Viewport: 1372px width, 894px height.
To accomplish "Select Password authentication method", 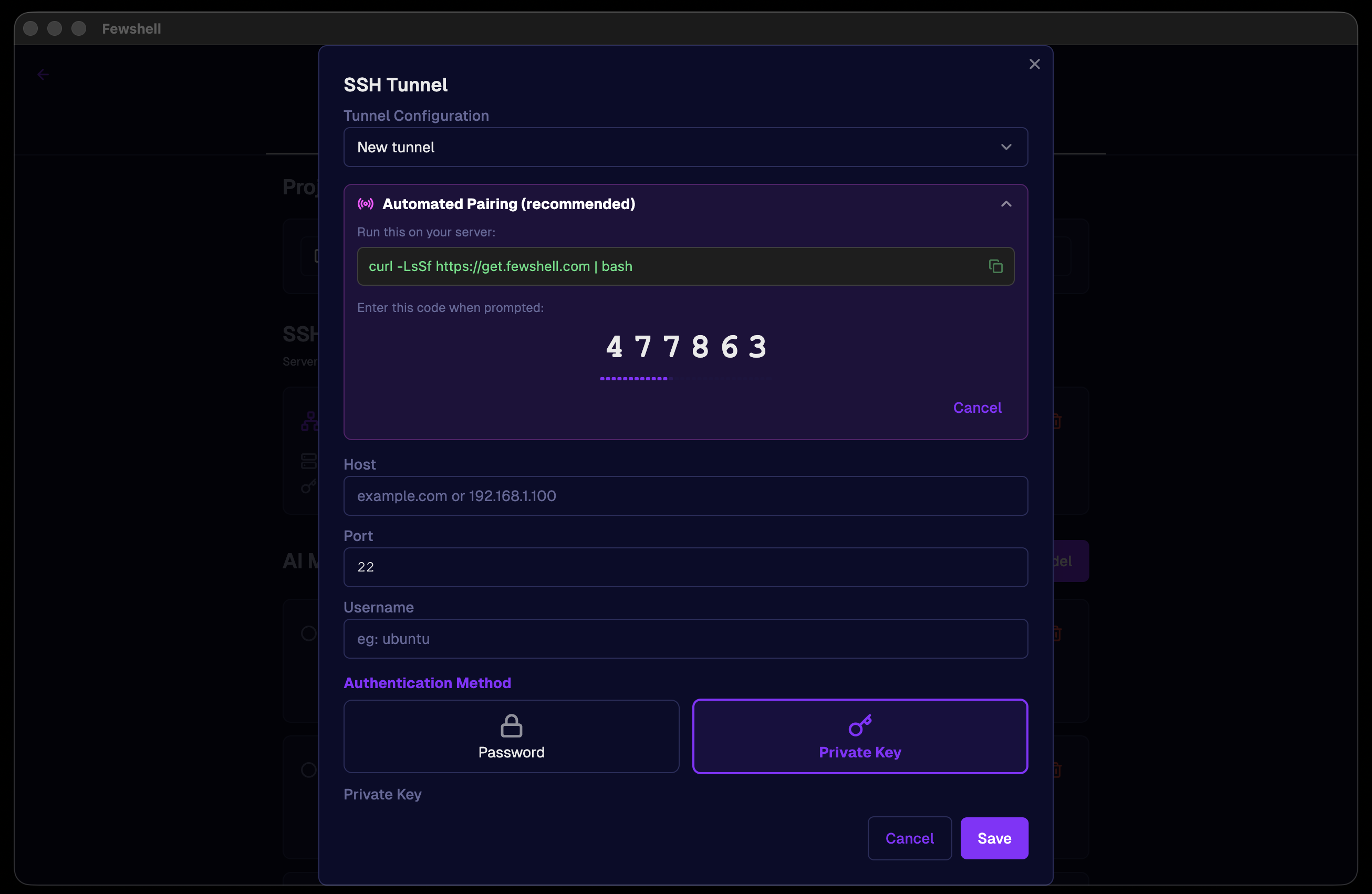I will [511, 736].
